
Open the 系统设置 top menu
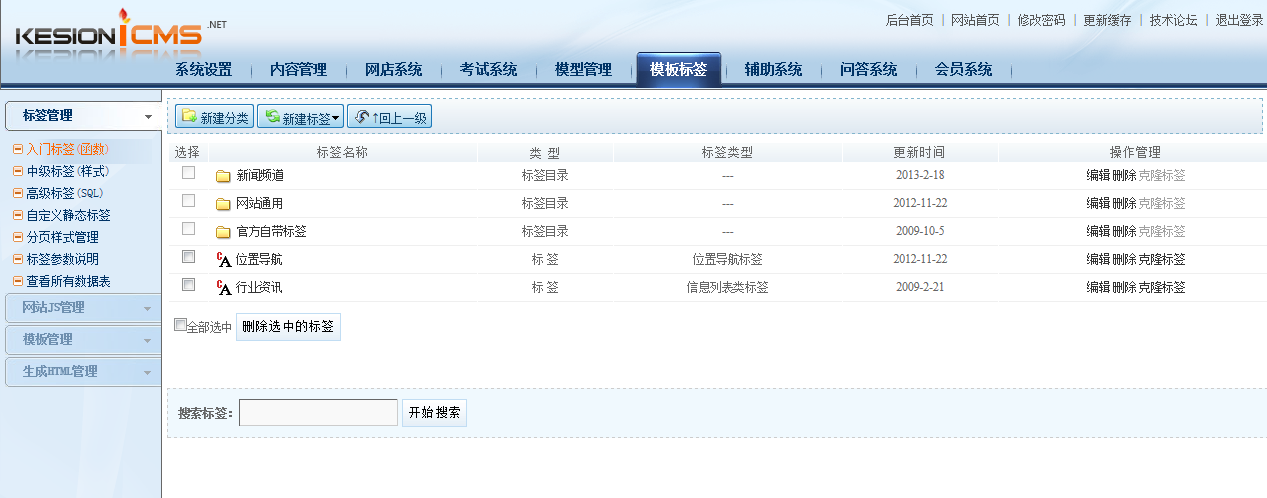204,70
